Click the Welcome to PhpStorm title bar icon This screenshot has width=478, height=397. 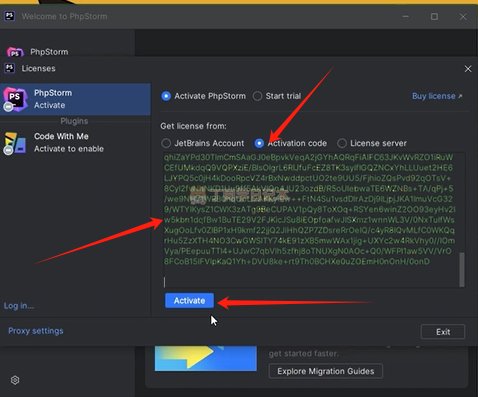click(x=10, y=16)
